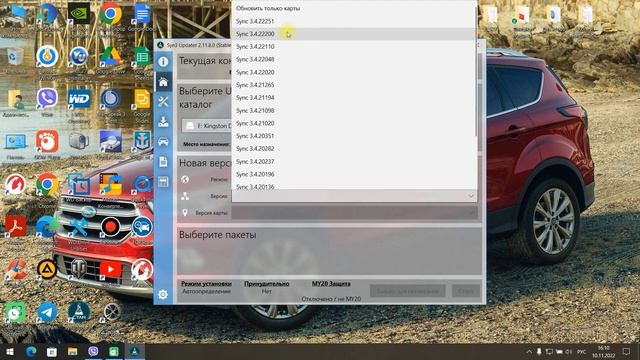
Task: Pick Sync 3.4.21020 from the dropdown list
Action: pyautogui.click(x=353, y=123)
